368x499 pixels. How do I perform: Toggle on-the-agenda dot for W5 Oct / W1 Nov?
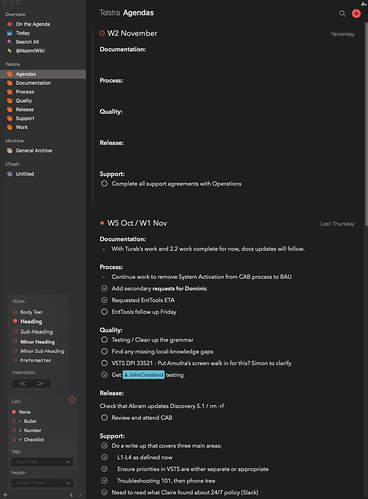(102, 223)
